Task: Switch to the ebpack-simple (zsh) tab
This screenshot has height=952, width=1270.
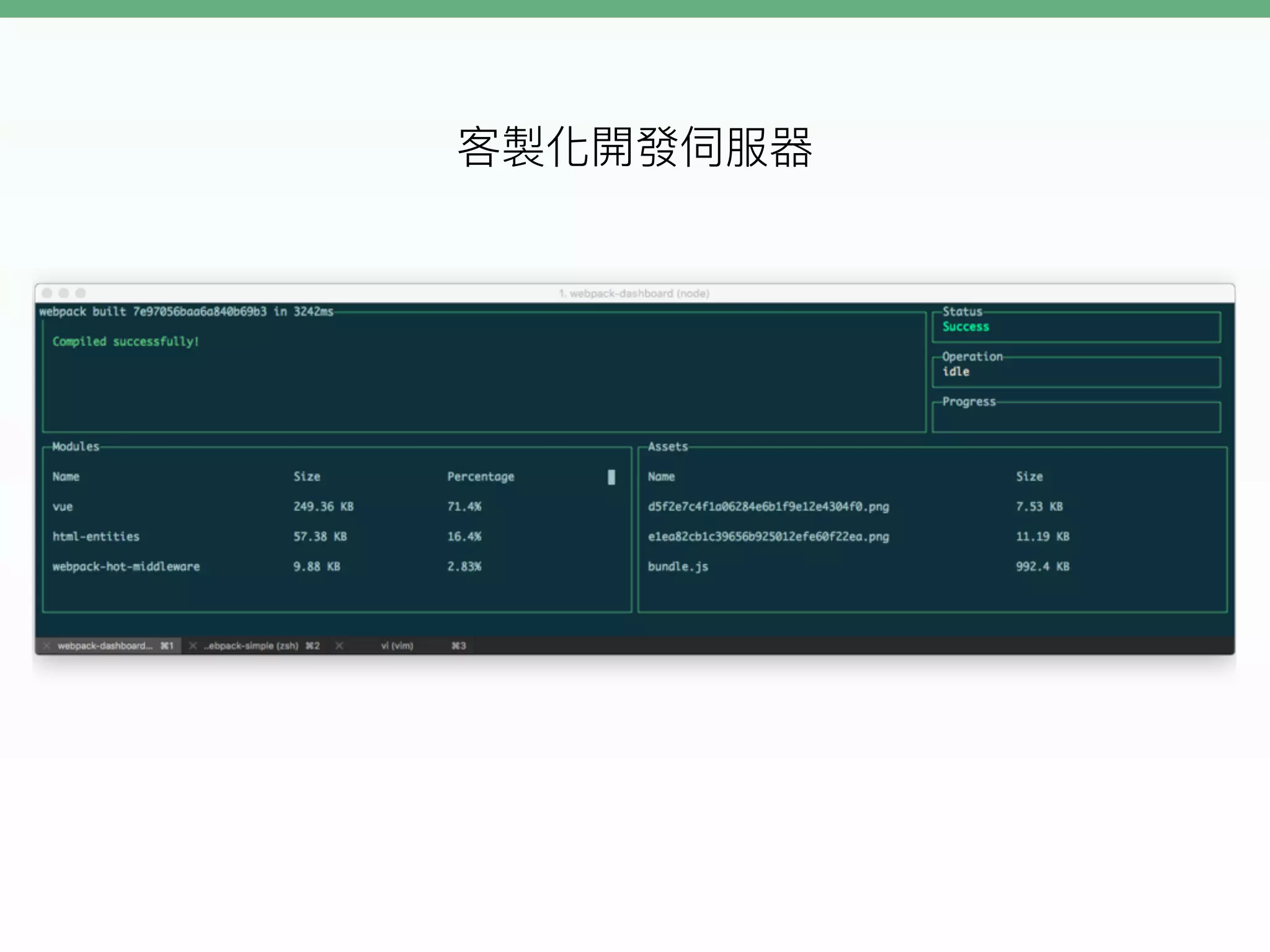Action: click(x=251, y=646)
